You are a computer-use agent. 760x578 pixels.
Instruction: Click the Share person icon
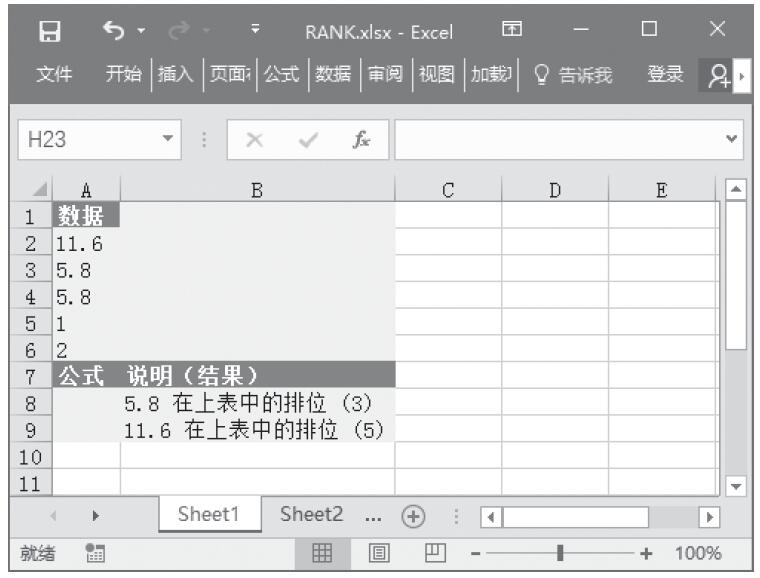718,75
